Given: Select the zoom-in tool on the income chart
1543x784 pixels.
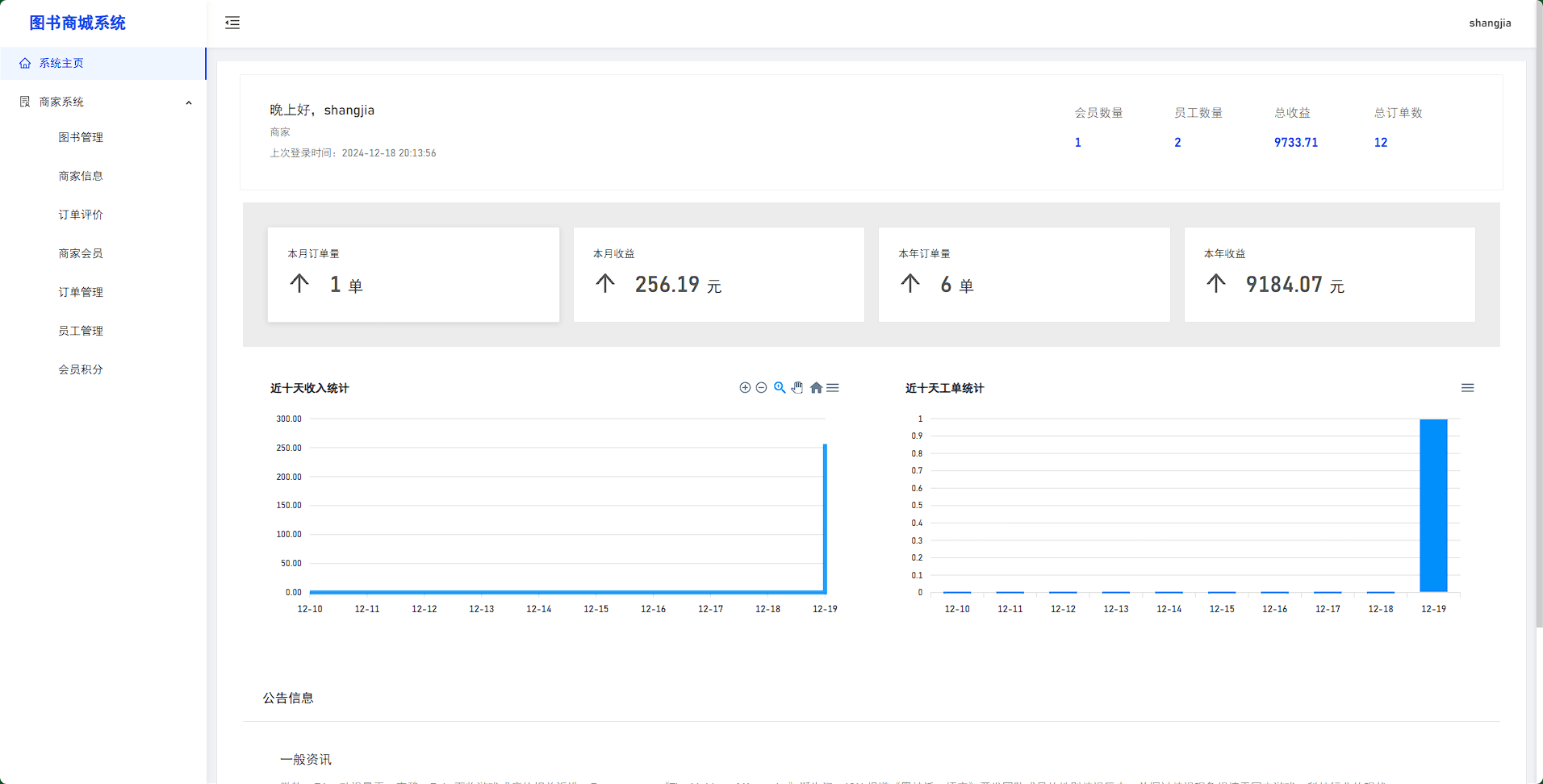Looking at the screenshot, I should (744, 387).
